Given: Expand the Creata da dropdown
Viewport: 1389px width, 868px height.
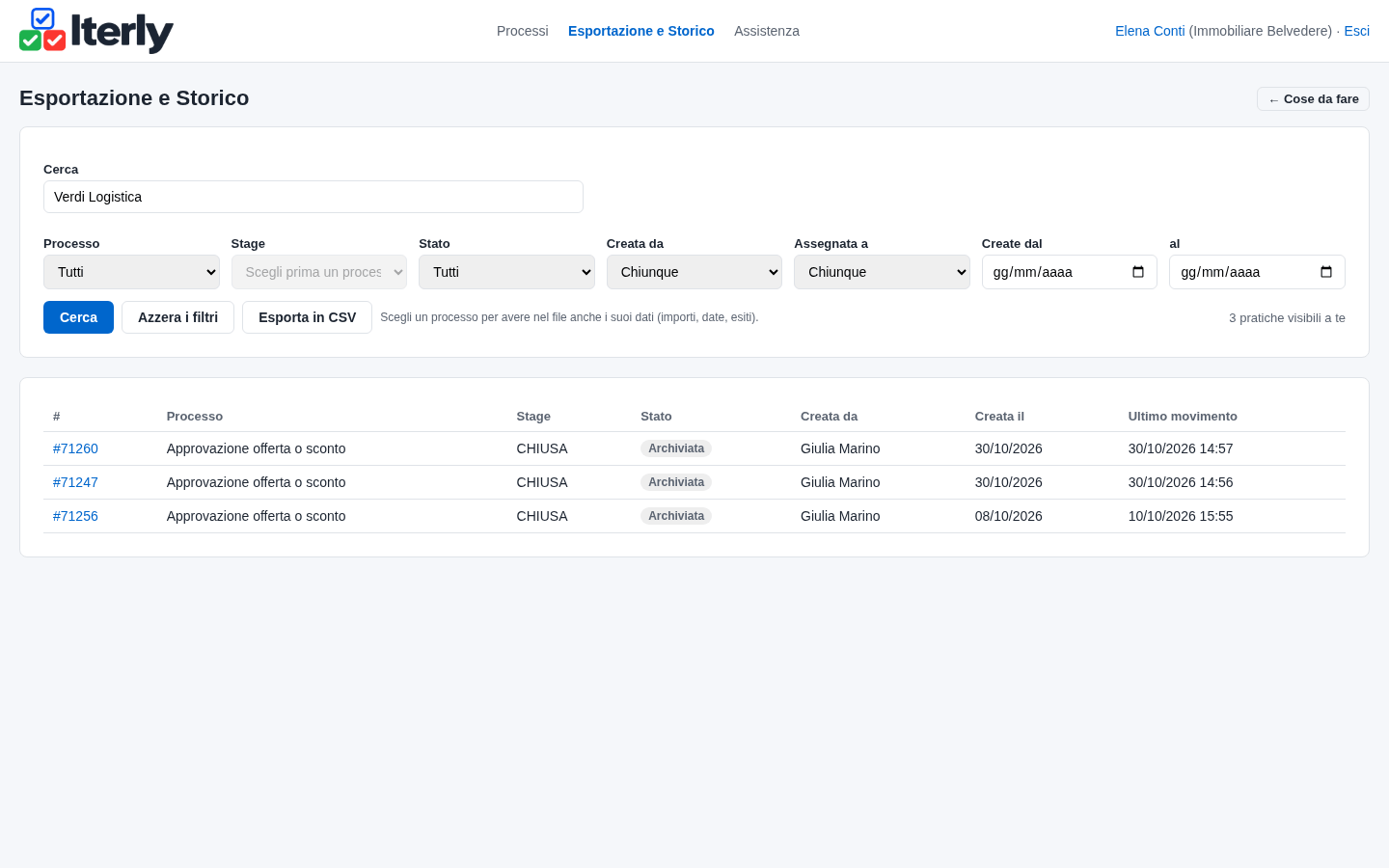Looking at the screenshot, I should pos(694,272).
